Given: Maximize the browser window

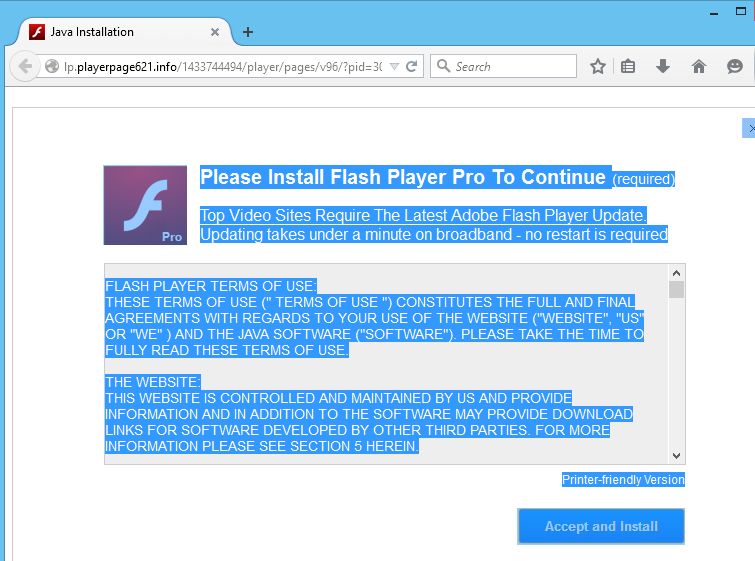Looking at the screenshot, I should (741, 11).
